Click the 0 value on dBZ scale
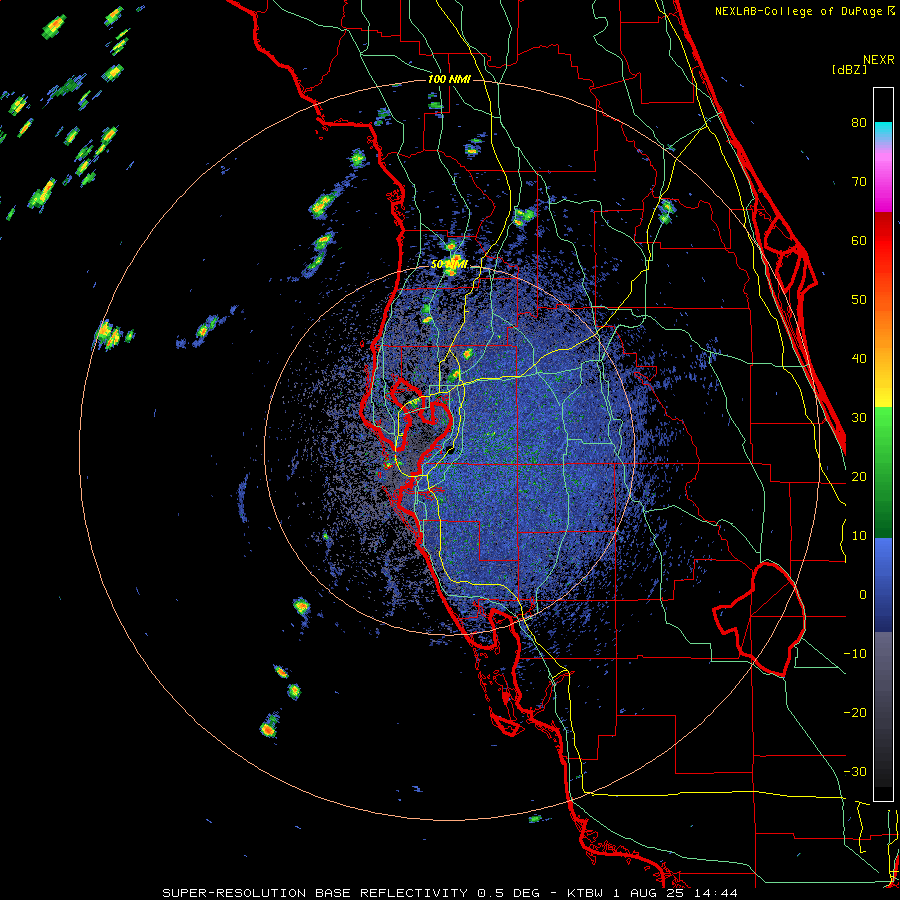Screen dimensions: 900x900 [863, 595]
